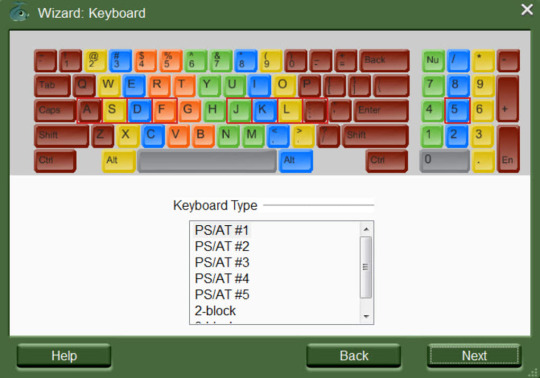Click the numpad 9 key
Screen dimensions: 540x378
(x=483, y=85)
